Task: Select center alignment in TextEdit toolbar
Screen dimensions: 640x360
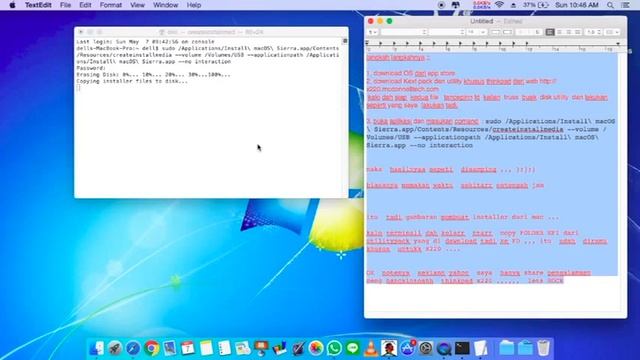Action: 559,32
